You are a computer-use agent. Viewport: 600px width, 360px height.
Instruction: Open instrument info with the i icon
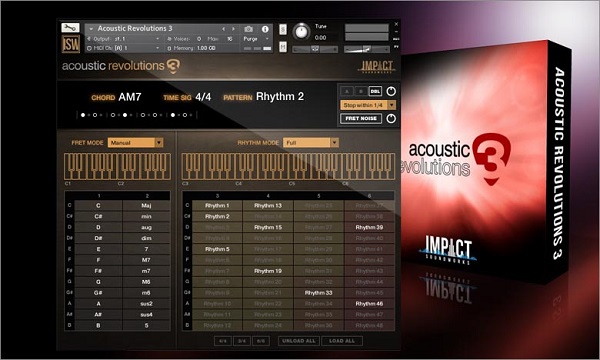(x=265, y=29)
